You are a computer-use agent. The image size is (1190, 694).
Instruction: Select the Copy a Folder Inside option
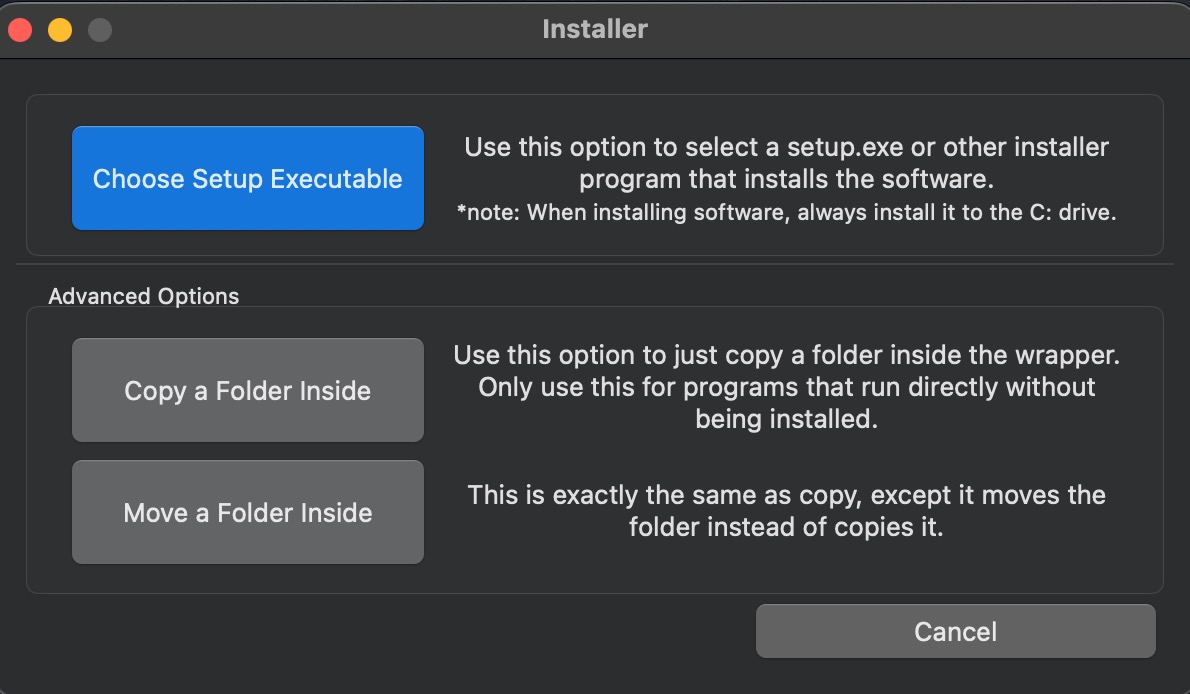click(247, 390)
